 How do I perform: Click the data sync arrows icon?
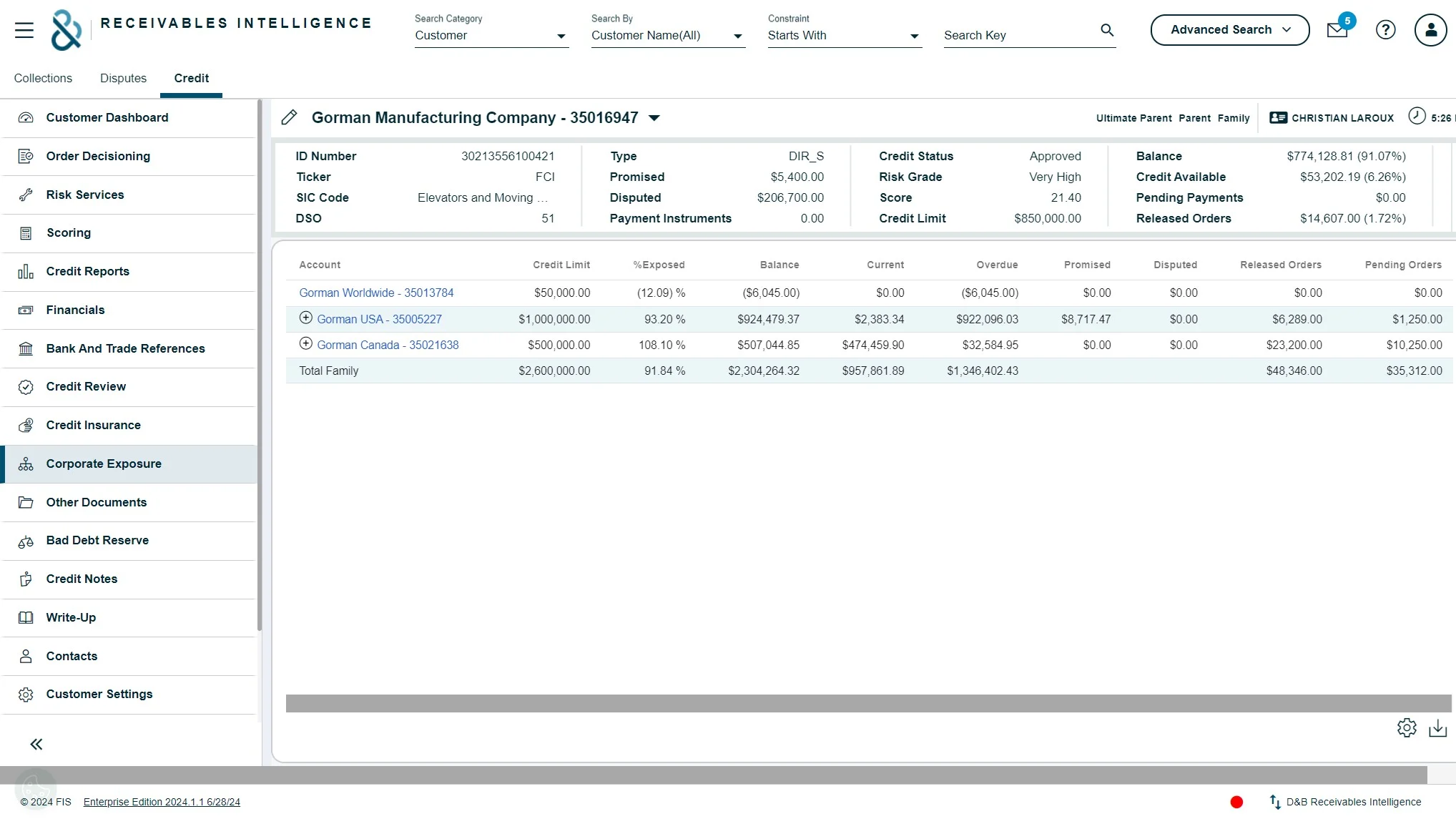[x=1275, y=802]
